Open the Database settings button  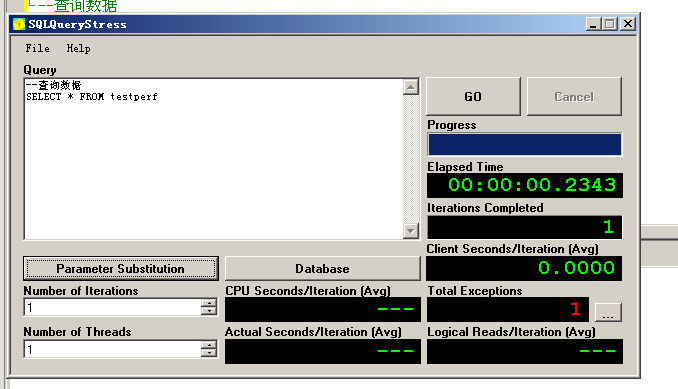click(x=323, y=268)
